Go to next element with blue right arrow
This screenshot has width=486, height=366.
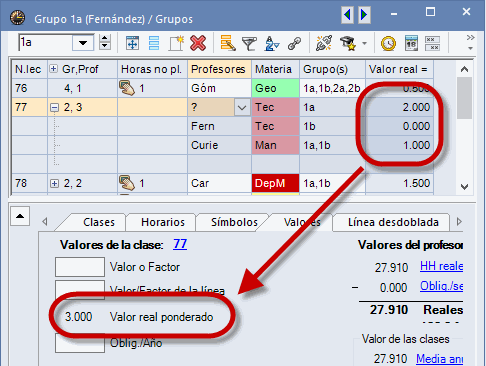tap(364, 15)
